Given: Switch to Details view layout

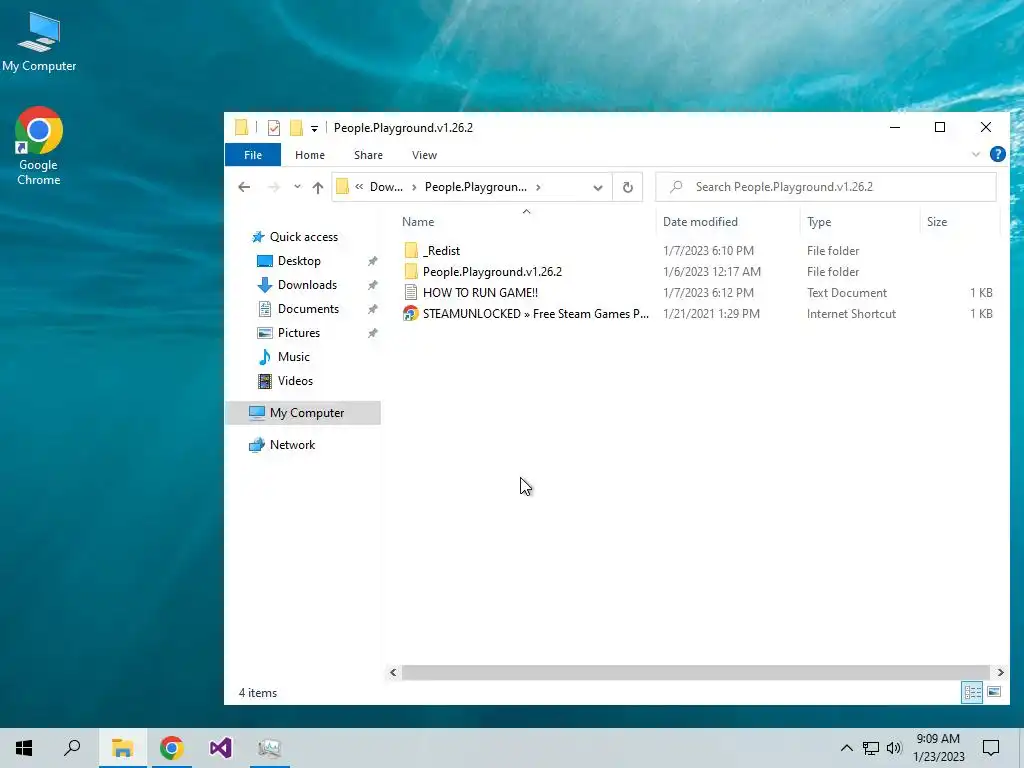Looking at the screenshot, I should 972,692.
